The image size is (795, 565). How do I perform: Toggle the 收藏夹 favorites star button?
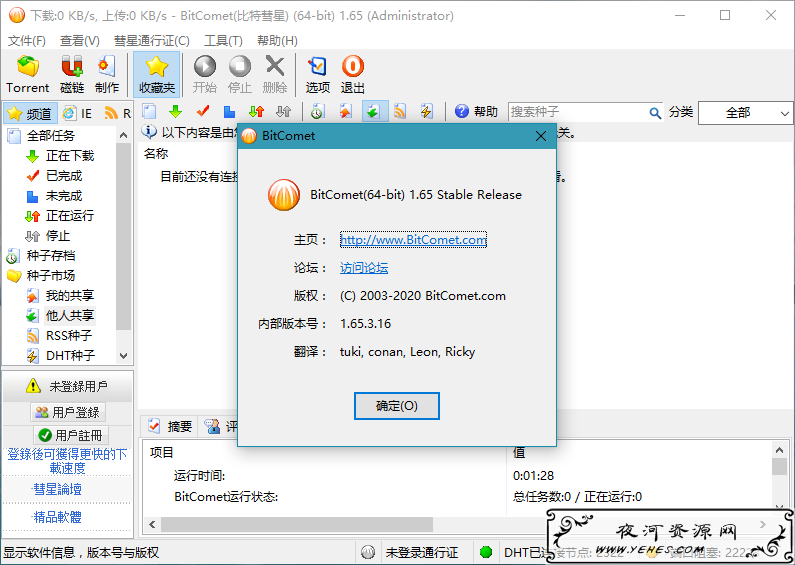click(x=157, y=74)
